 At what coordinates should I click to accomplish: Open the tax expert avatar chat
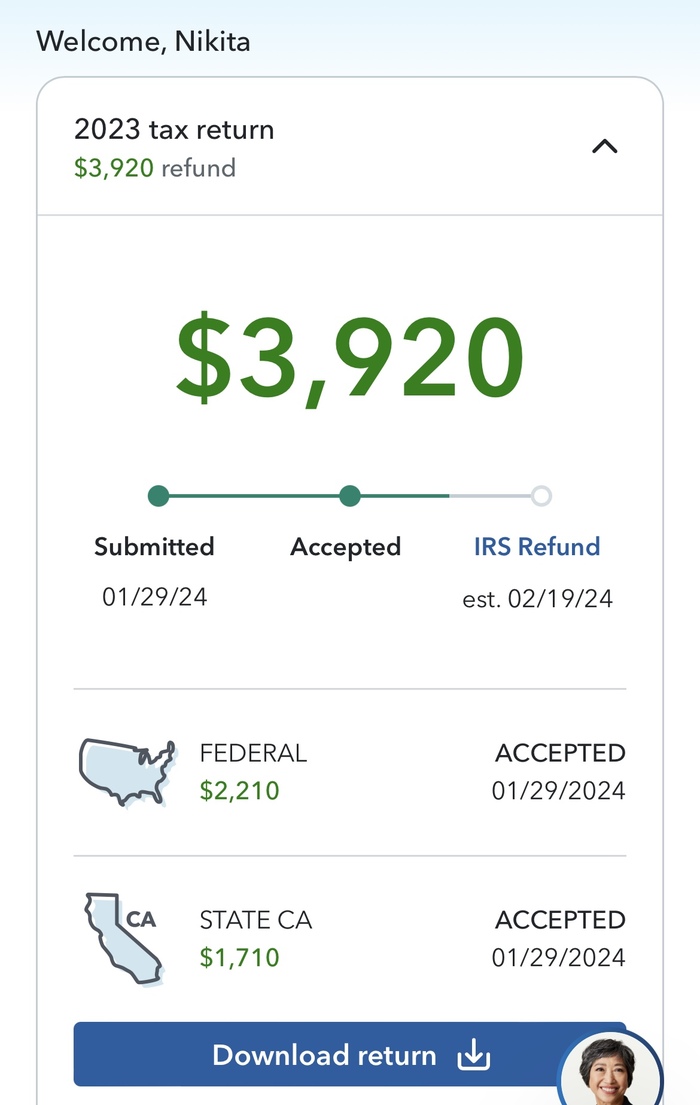tap(610, 1070)
